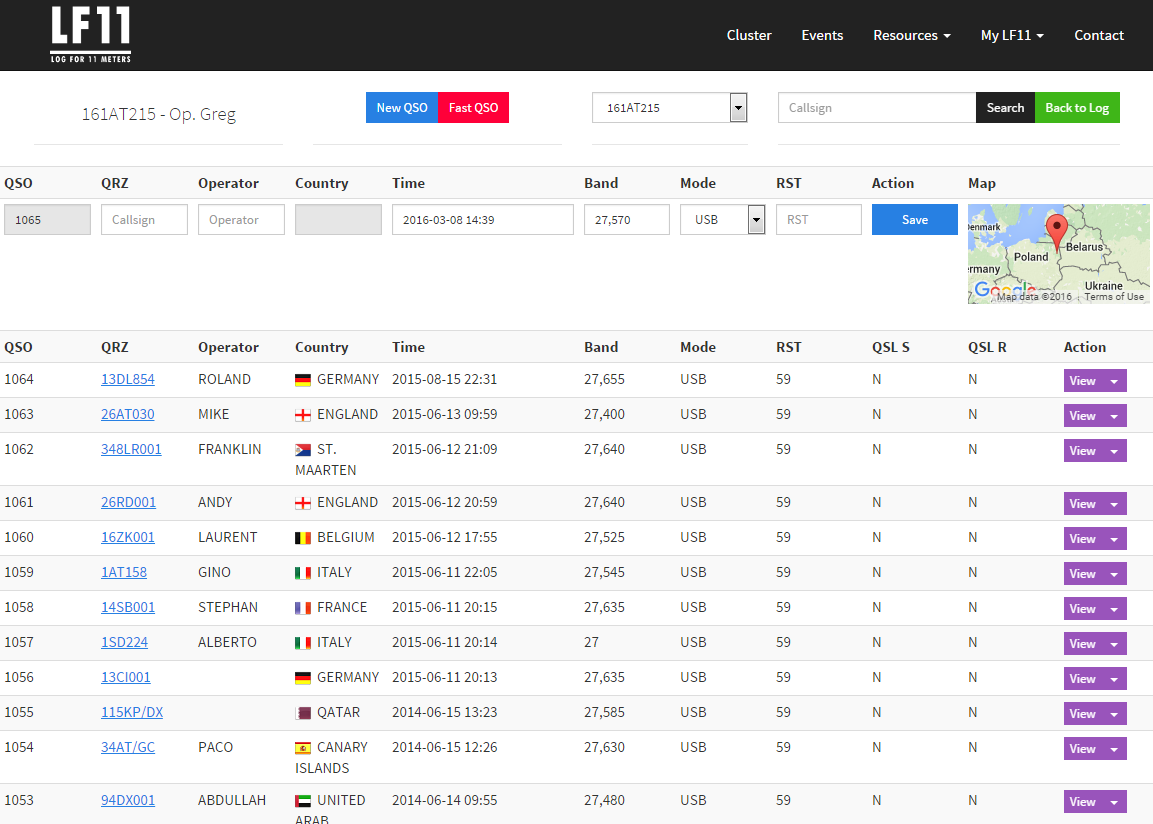Go to the Cluster page

coord(748,35)
